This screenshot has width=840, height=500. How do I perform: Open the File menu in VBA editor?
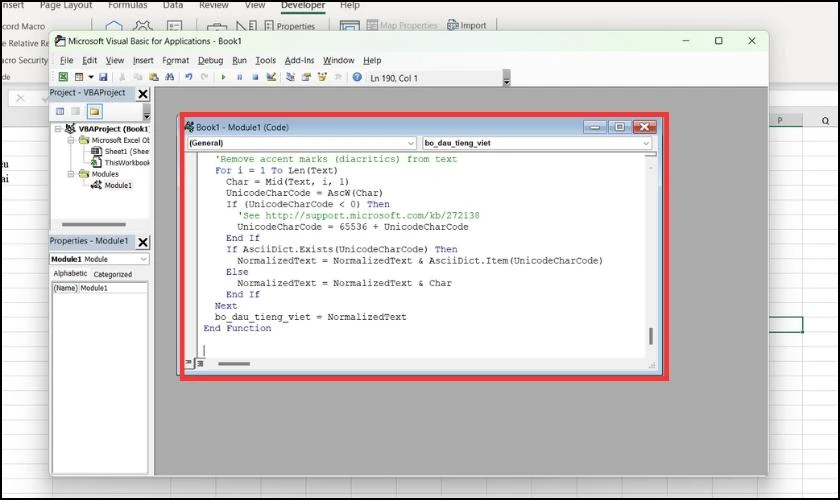click(x=66, y=61)
